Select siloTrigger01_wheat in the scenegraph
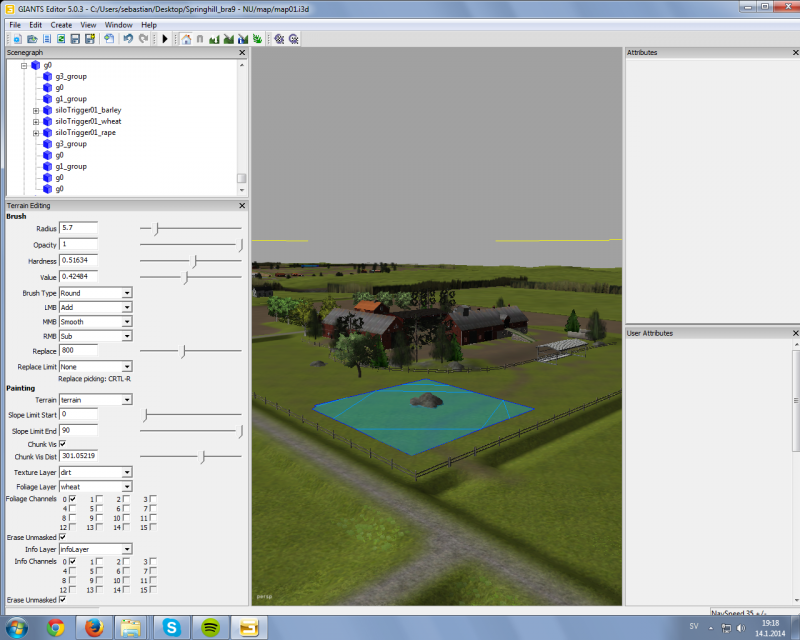800x640 pixels. click(x=88, y=121)
